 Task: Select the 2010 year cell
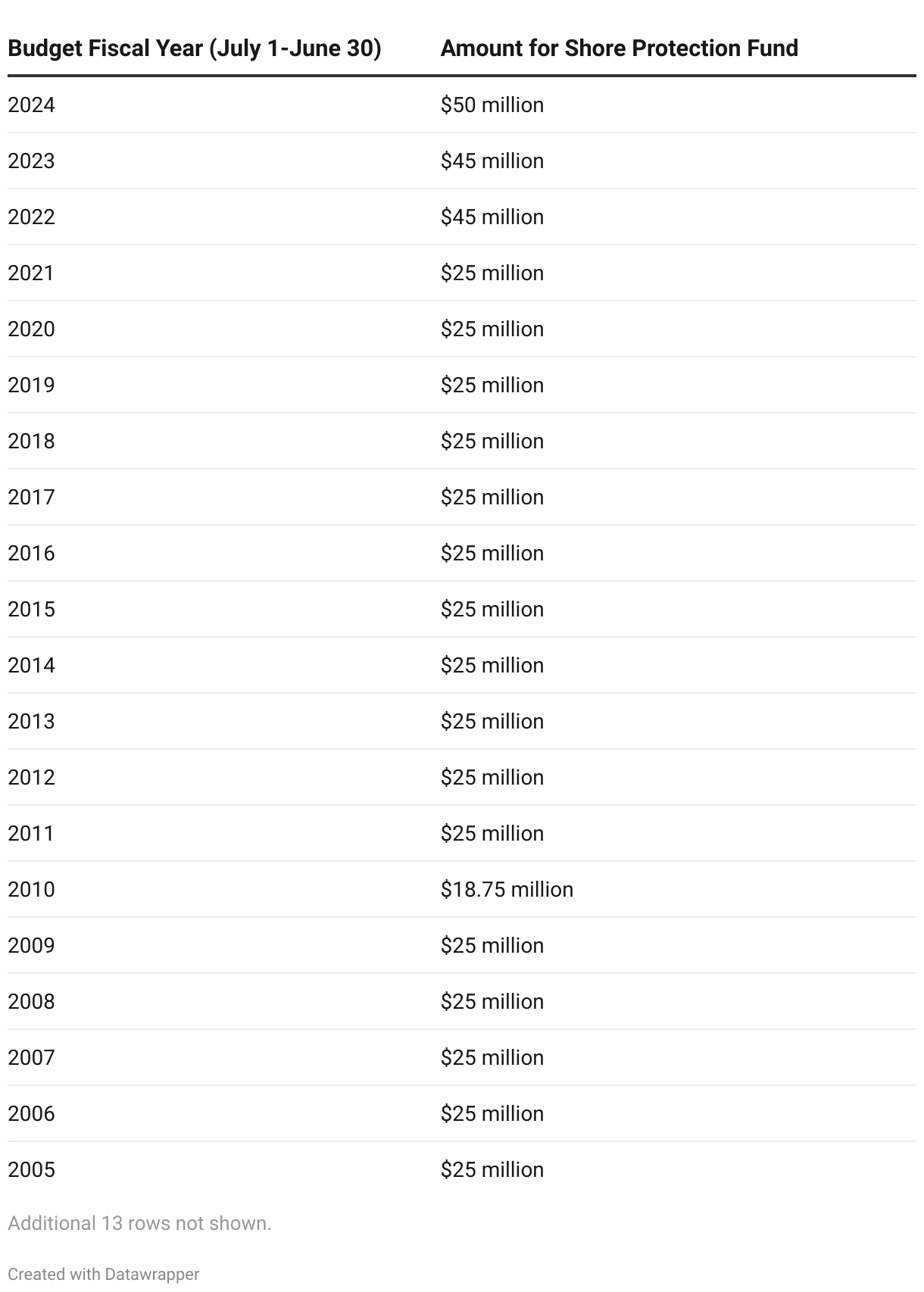pyautogui.click(x=32, y=889)
